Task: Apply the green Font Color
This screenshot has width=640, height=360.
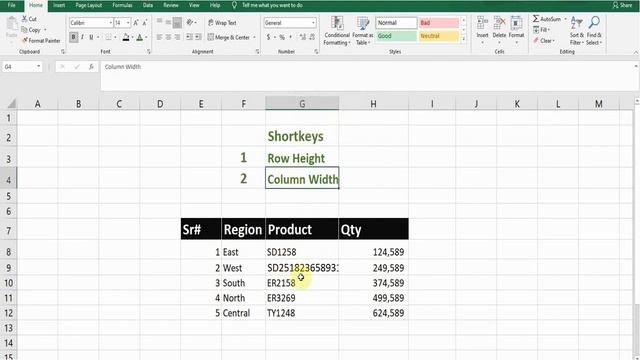Action: click(140, 37)
